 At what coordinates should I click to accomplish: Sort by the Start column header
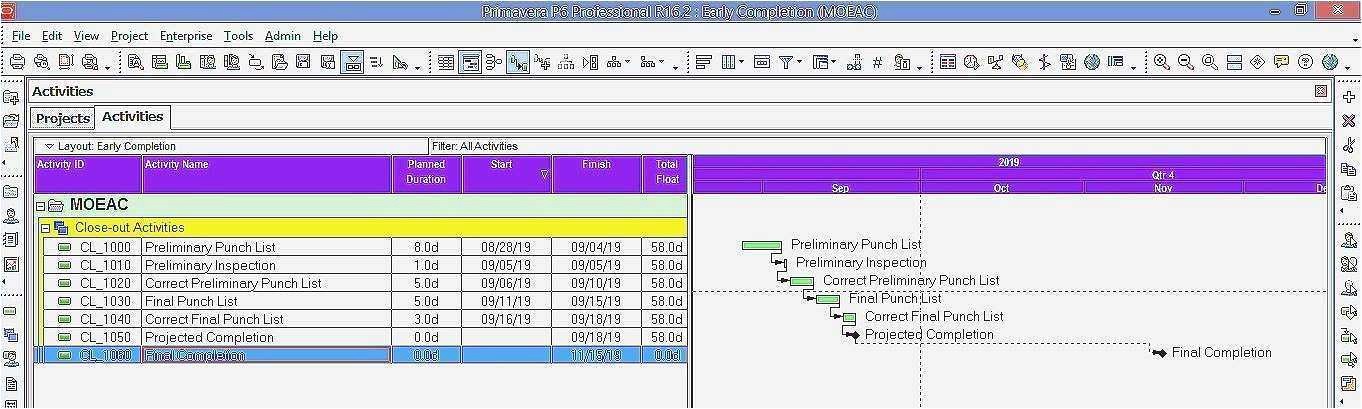click(x=506, y=172)
